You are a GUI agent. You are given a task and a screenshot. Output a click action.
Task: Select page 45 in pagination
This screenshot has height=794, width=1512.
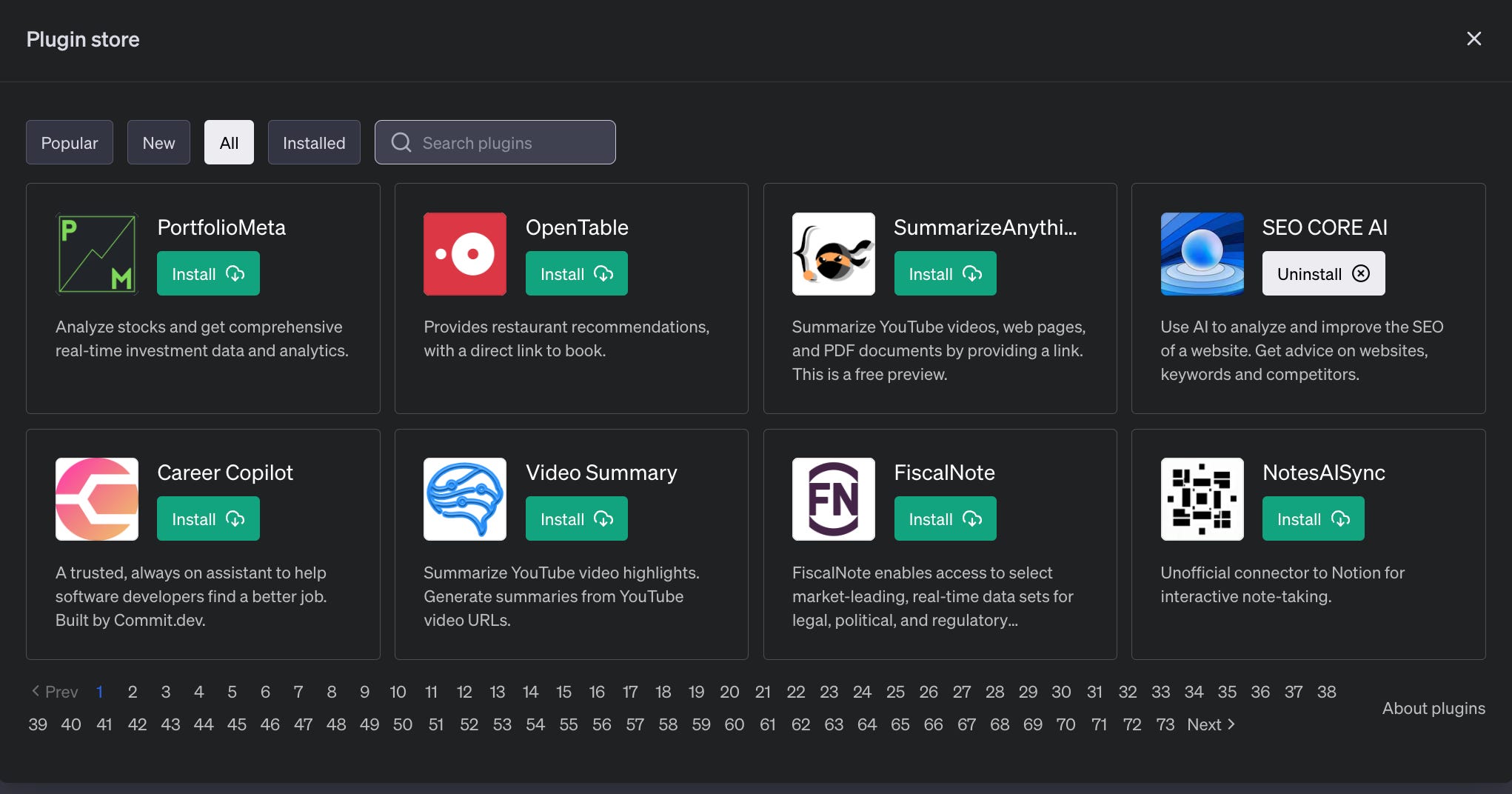pyautogui.click(x=237, y=724)
